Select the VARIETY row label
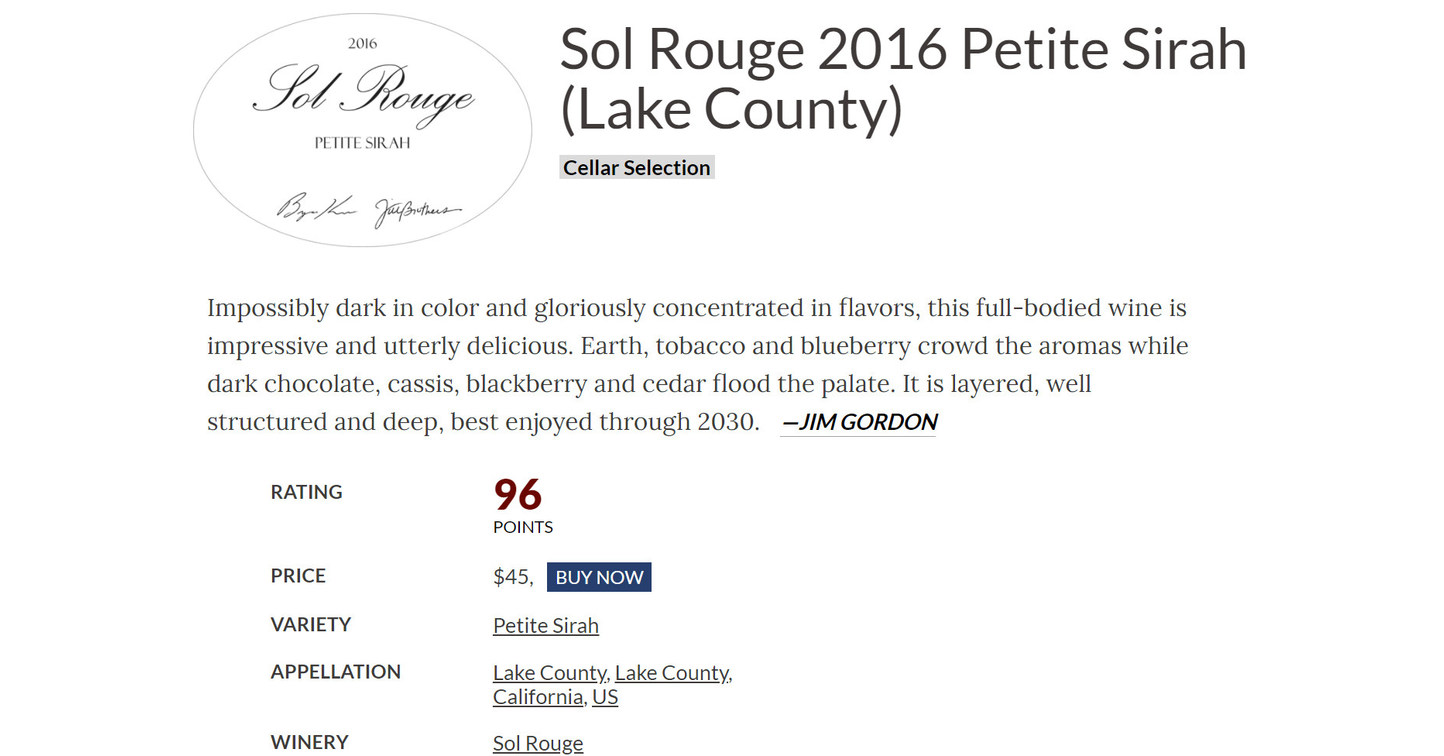 pos(311,624)
